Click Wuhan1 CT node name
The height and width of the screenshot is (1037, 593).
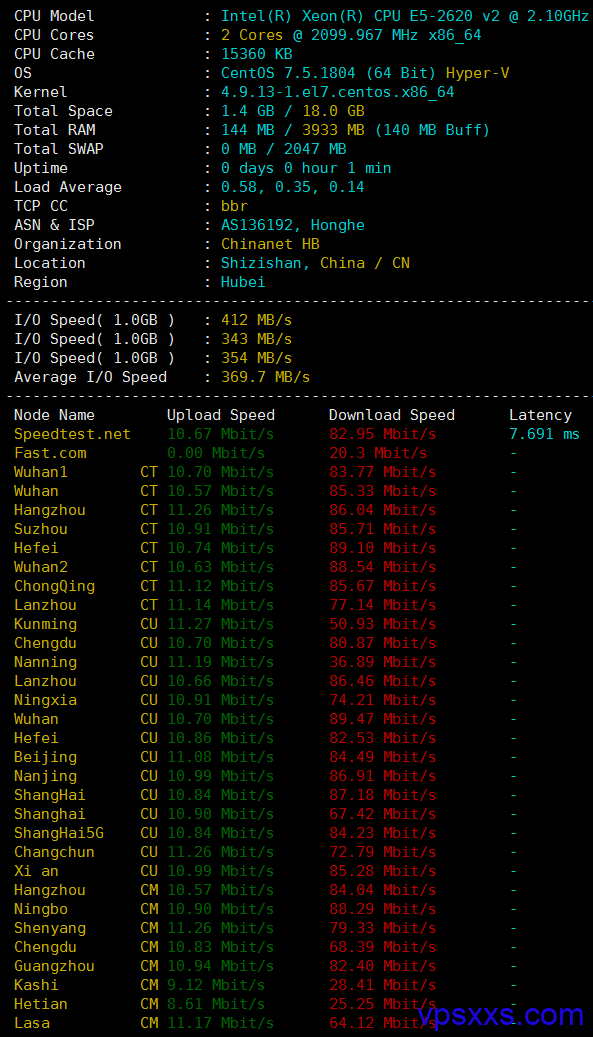click(x=41, y=472)
